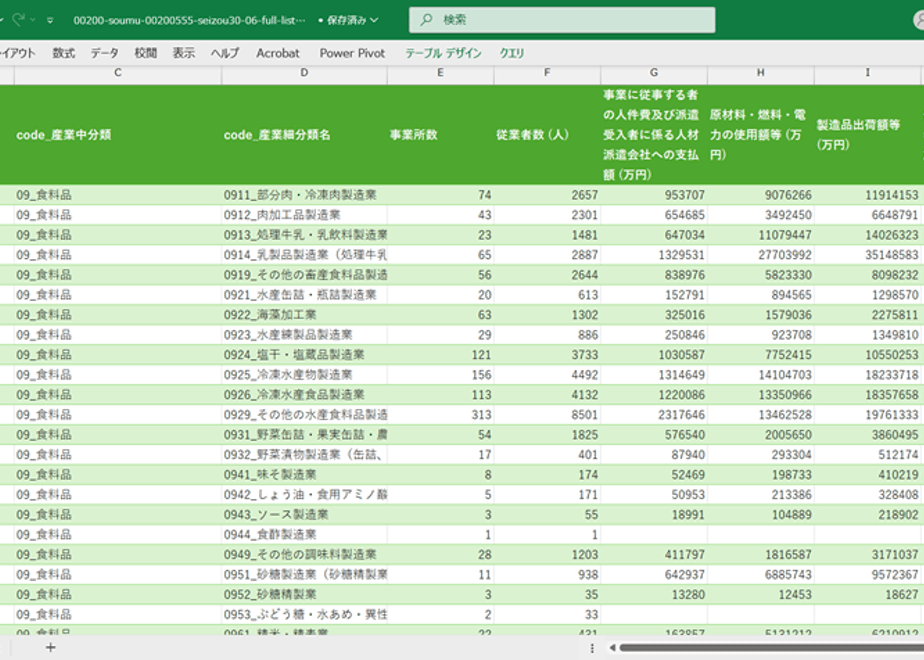Add a new sheet with plus button

[51, 648]
